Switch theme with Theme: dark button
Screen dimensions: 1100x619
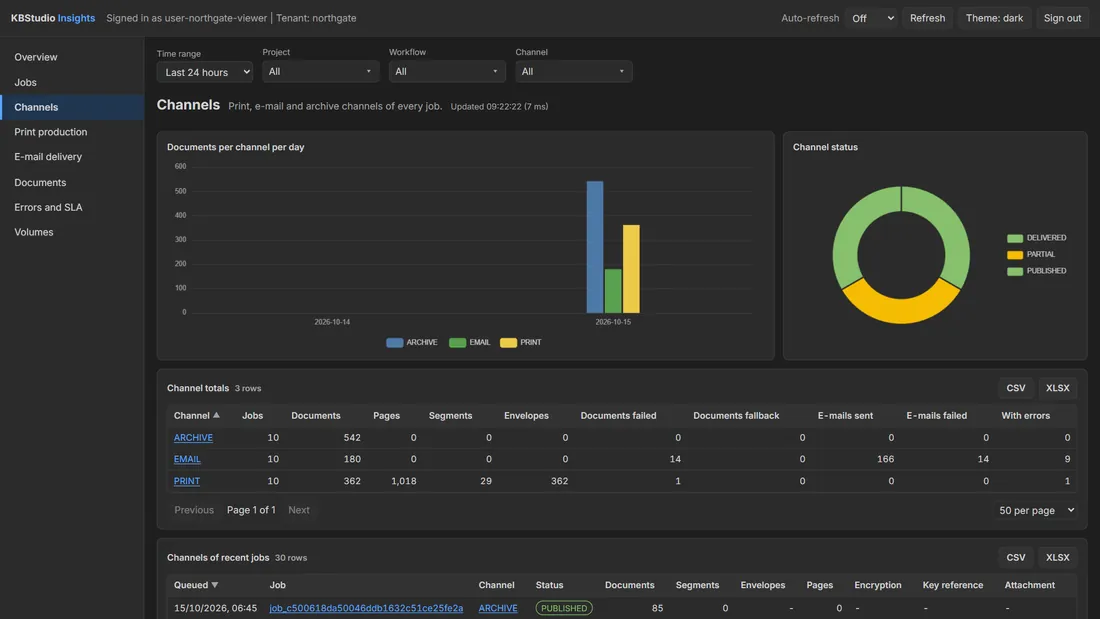[994, 18]
